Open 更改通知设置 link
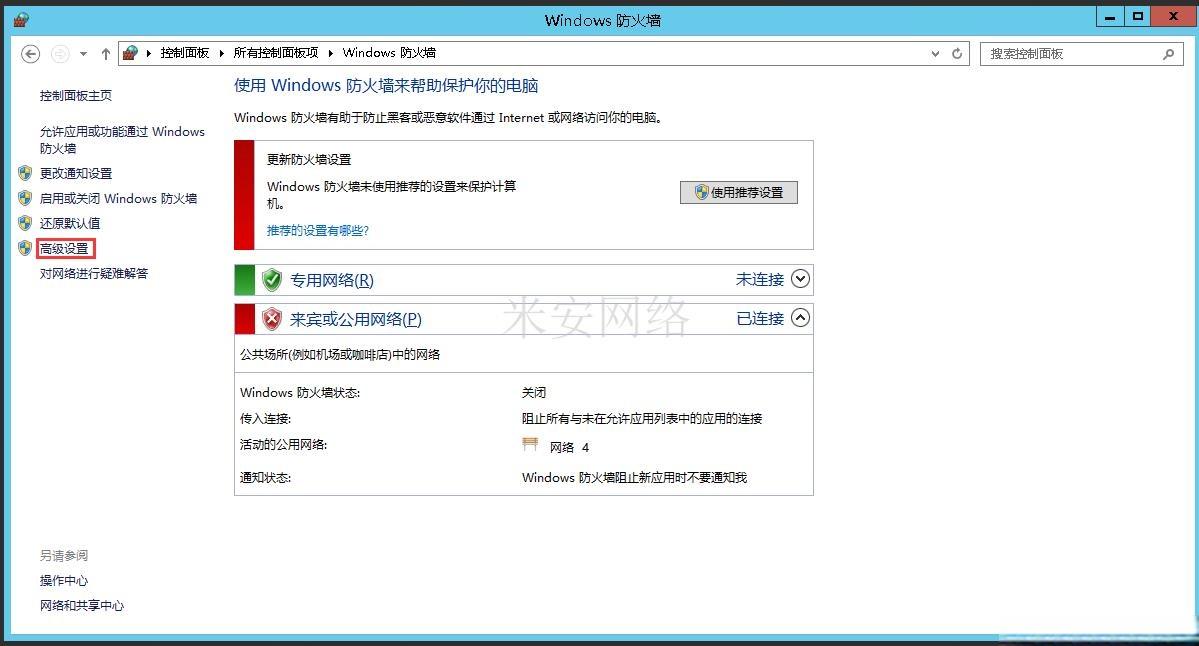This screenshot has height=646, width=1199. coord(76,174)
